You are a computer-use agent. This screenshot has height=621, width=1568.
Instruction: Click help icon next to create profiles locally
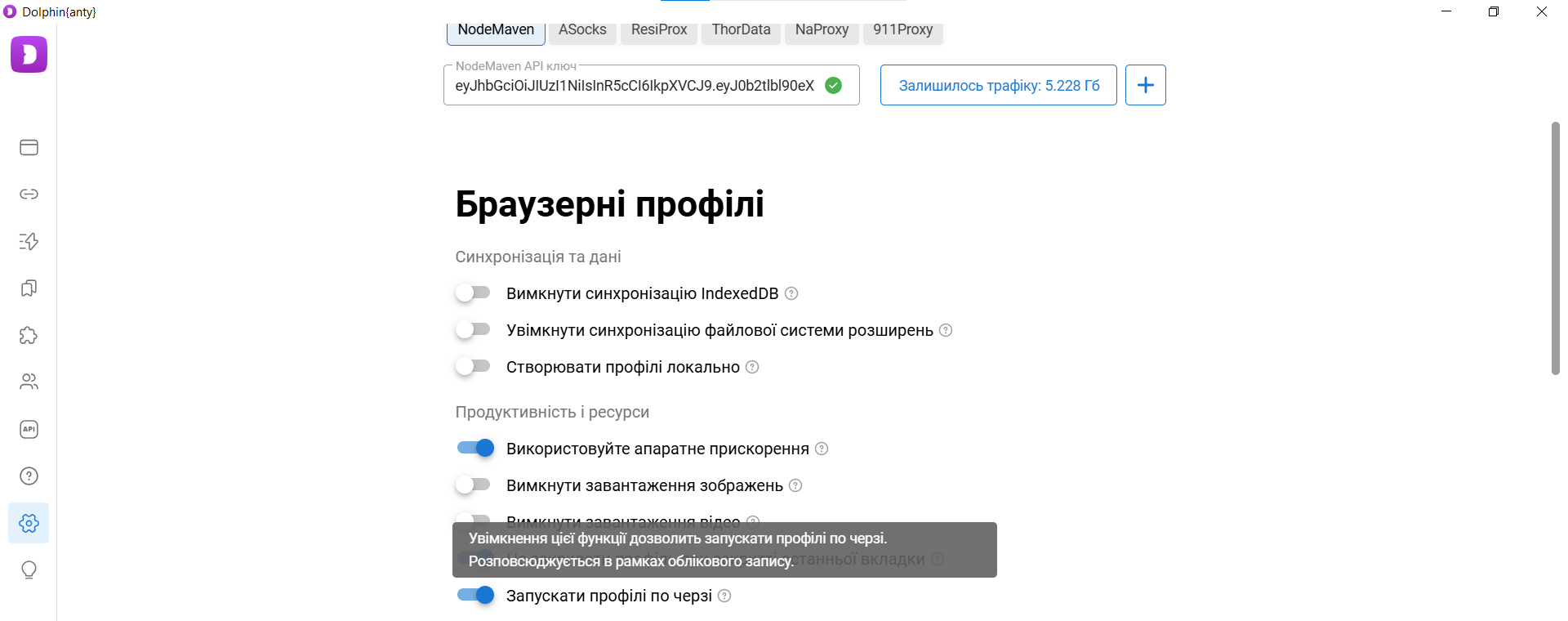coord(752,367)
